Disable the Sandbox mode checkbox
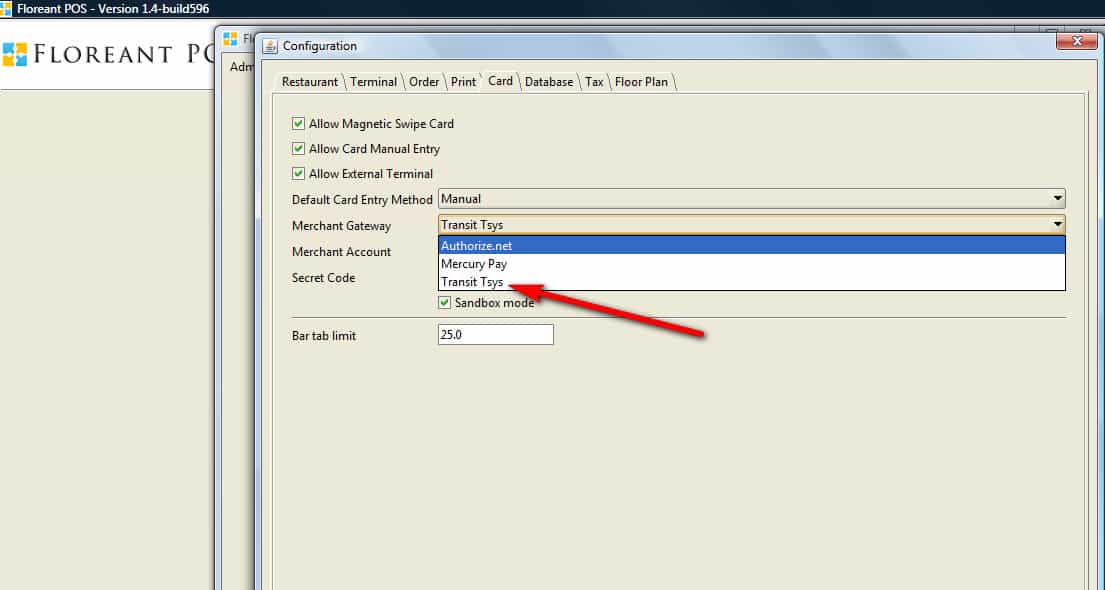The width and height of the screenshot is (1105, 590). (x=444, y=302)
